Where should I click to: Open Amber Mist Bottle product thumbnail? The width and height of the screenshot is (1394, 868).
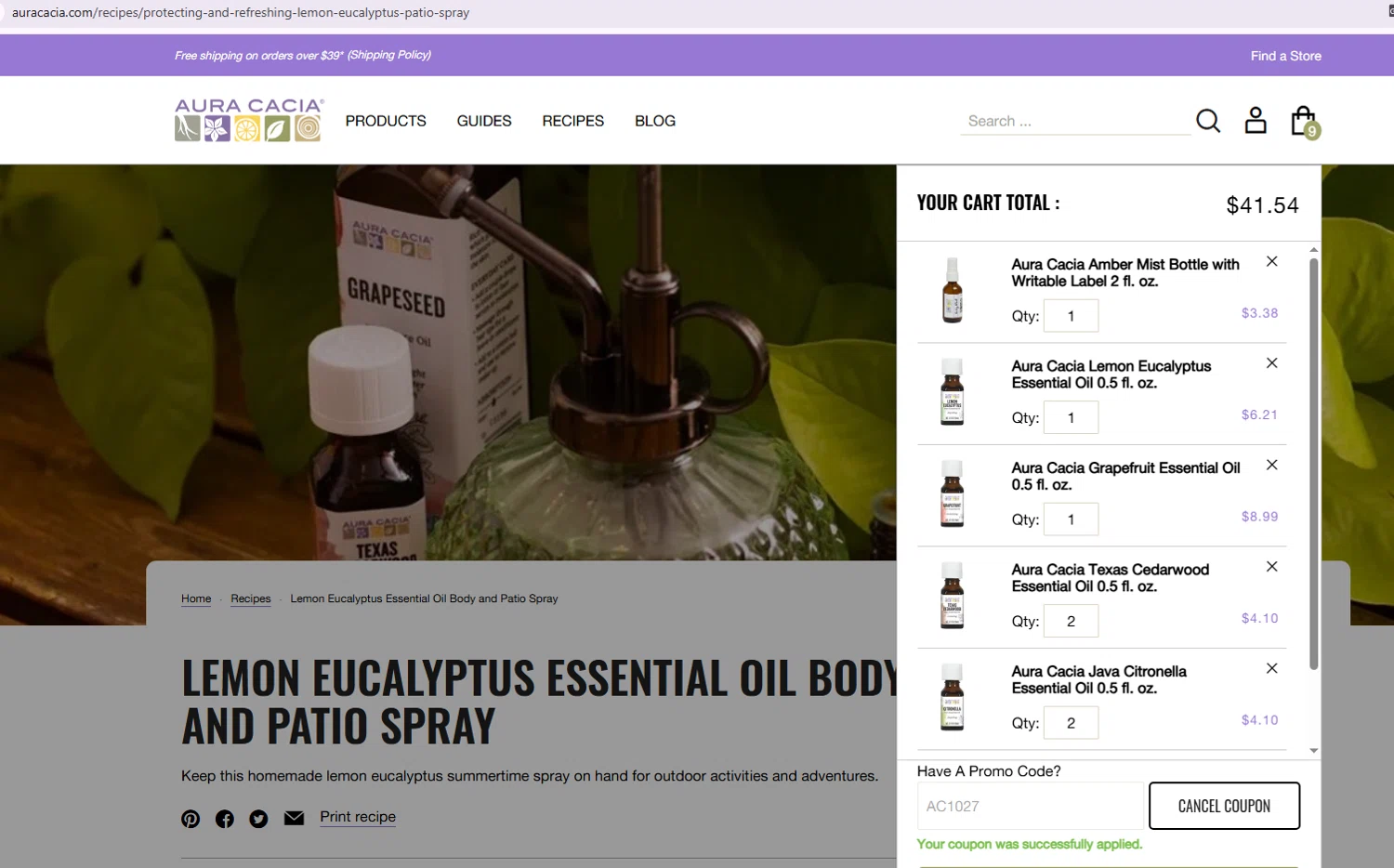[952, 290]
